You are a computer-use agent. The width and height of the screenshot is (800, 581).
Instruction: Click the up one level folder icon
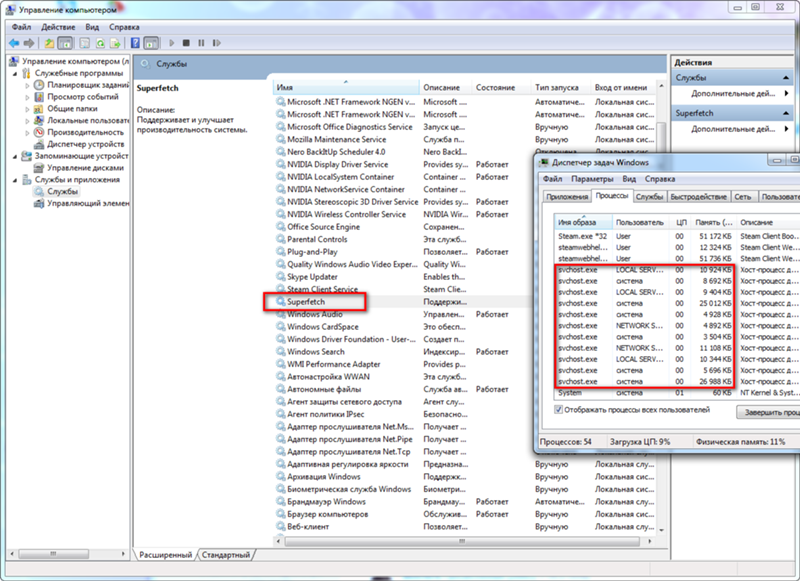coord(49,43)
